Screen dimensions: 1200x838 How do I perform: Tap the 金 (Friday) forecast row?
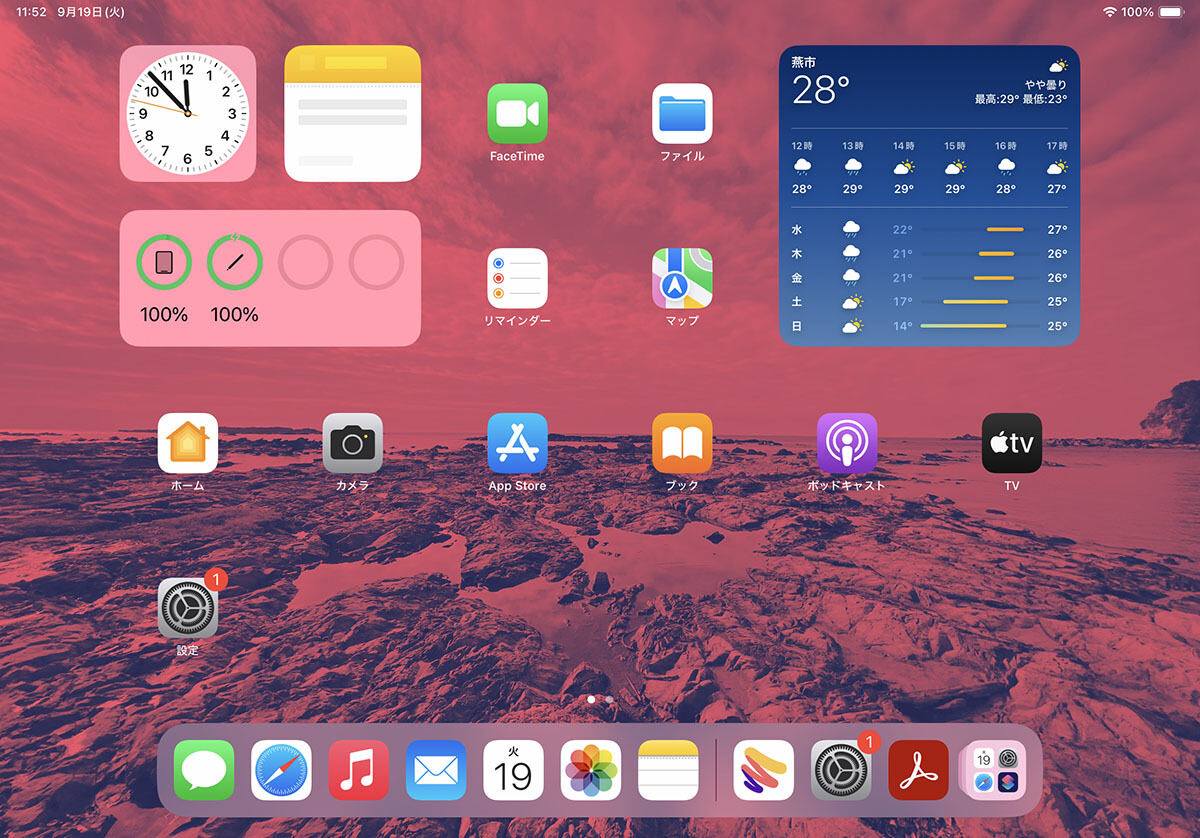coord(929,278)
